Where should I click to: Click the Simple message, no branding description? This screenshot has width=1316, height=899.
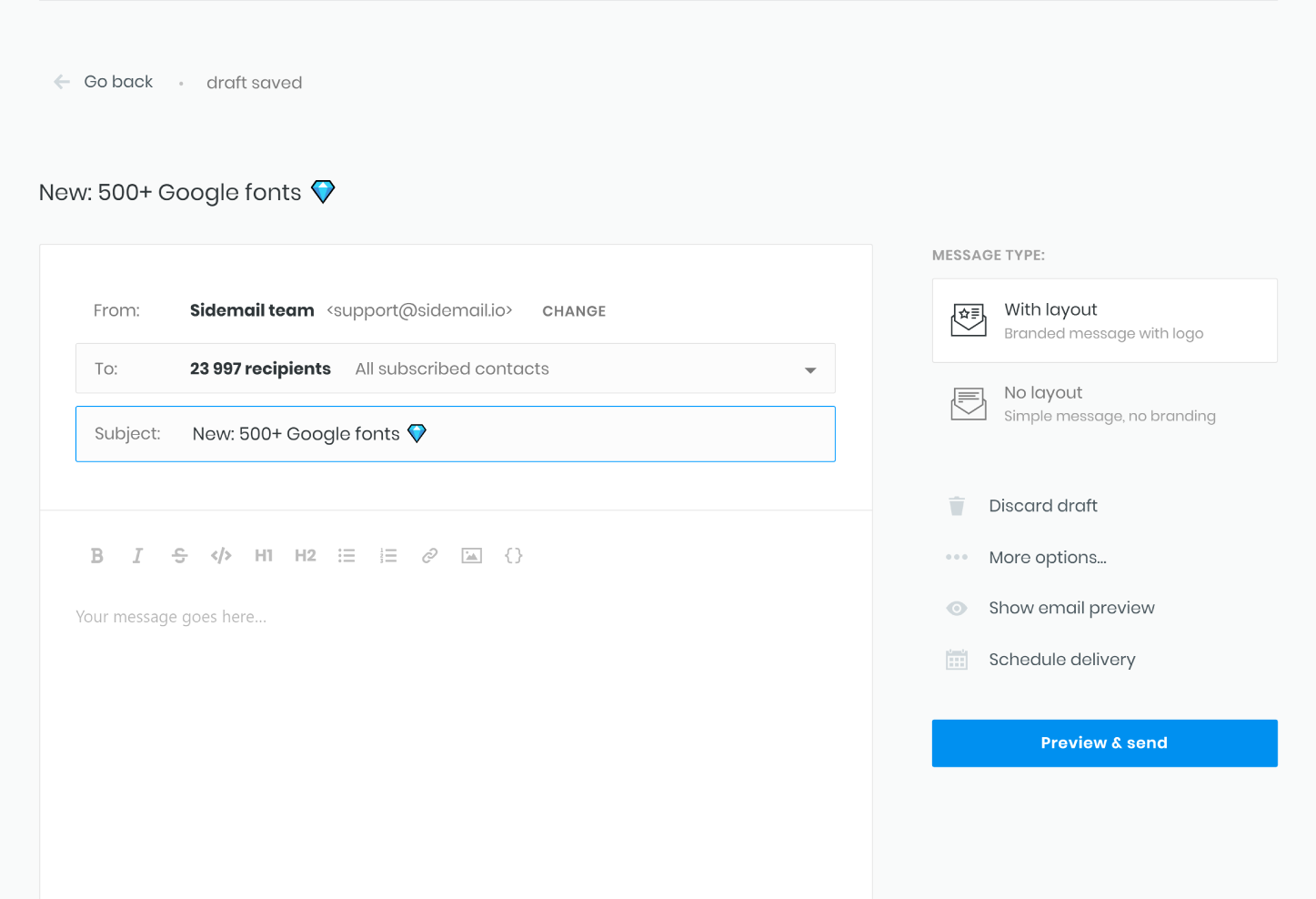(x=1110, y=416)
